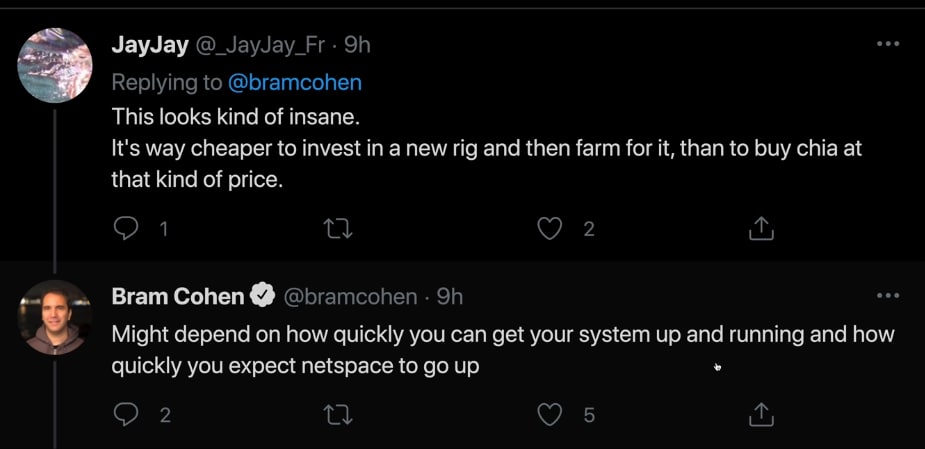
Task: Open JayJay's tweet 9h timestamp
Action: [357, 45]
